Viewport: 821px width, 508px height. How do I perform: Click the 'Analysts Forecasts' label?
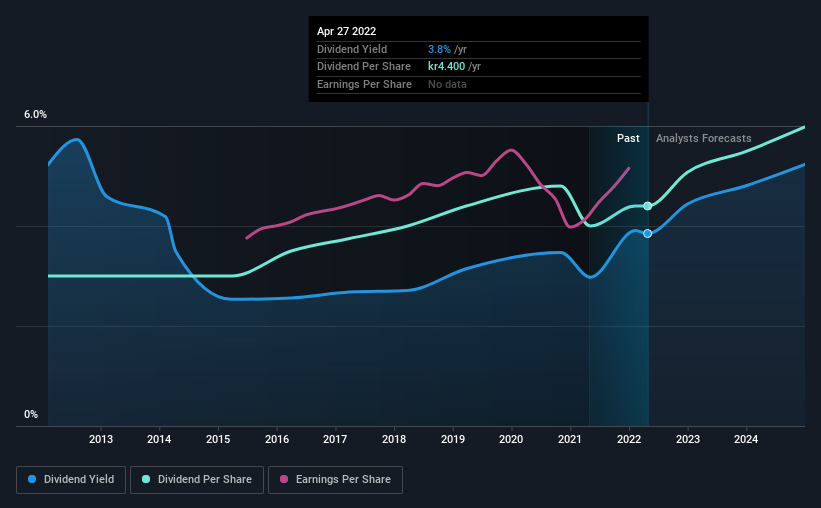[x=703, y=138]
